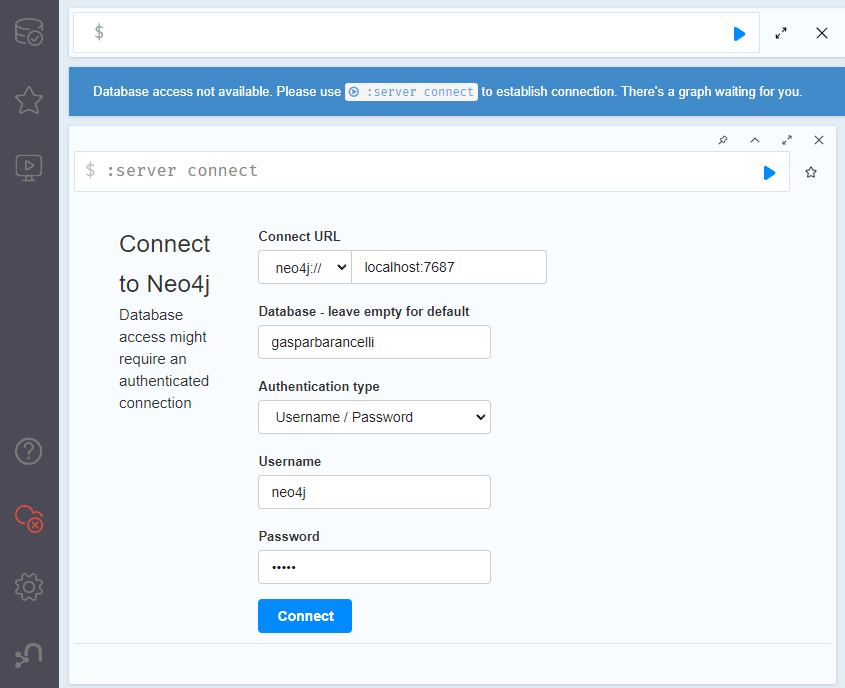Screen dimensions: 845x688
Task: Click the Password field
Action: click(x=375, y=567)
